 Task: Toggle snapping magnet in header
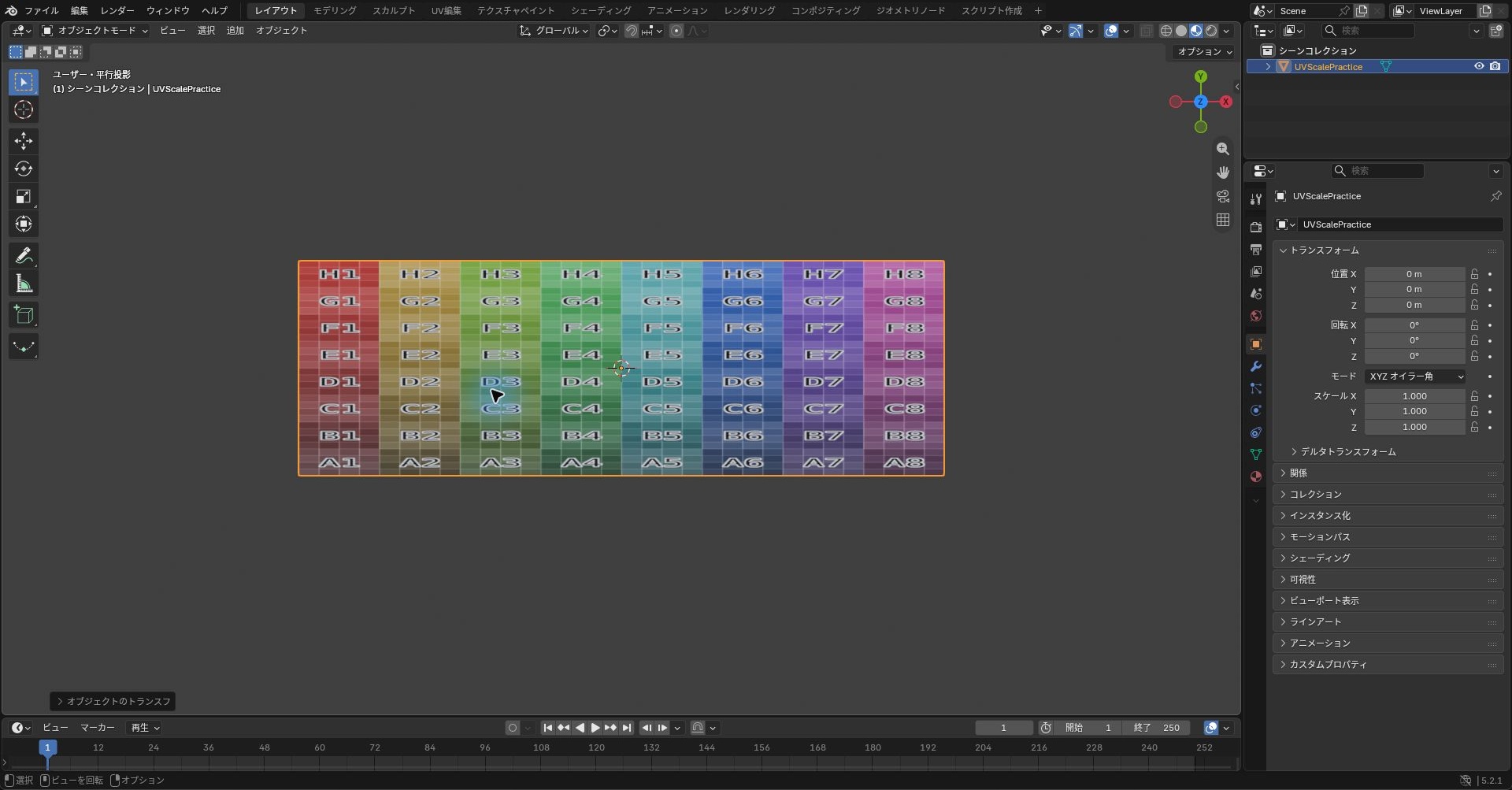point(631,31)
